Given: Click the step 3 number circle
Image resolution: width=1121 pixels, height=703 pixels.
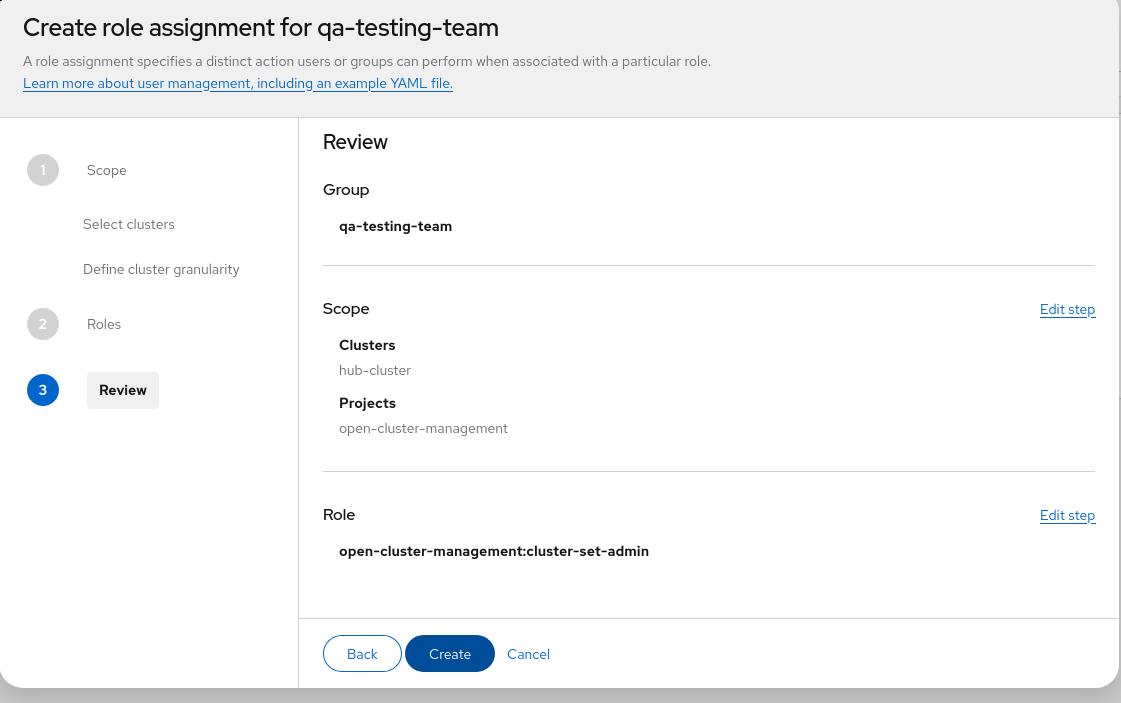Looking at the screenshot, I should [x=43, y=390].
